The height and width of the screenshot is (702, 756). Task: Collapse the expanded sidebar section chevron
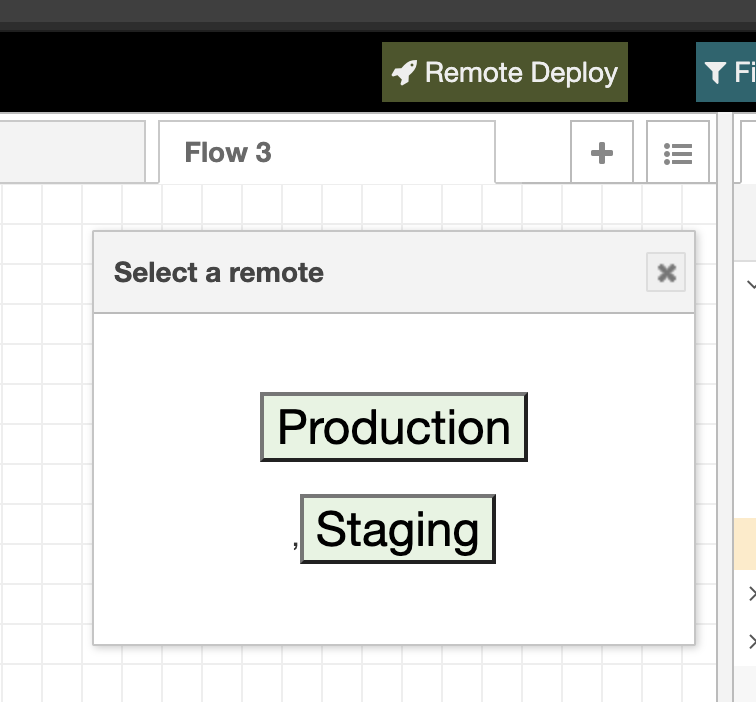pyautogui.click(x=750, y=285)
